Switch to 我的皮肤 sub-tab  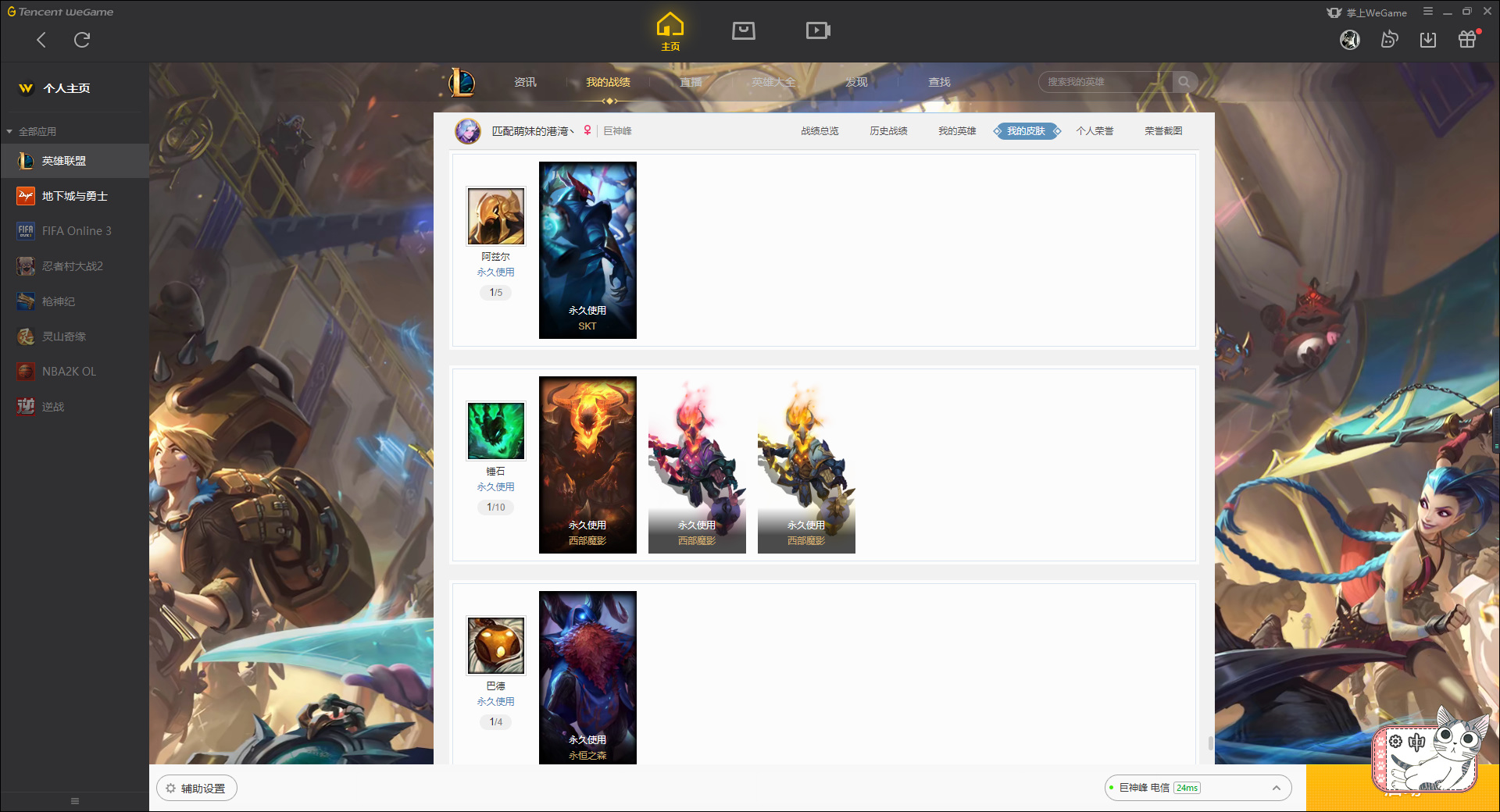(1026, 131)
